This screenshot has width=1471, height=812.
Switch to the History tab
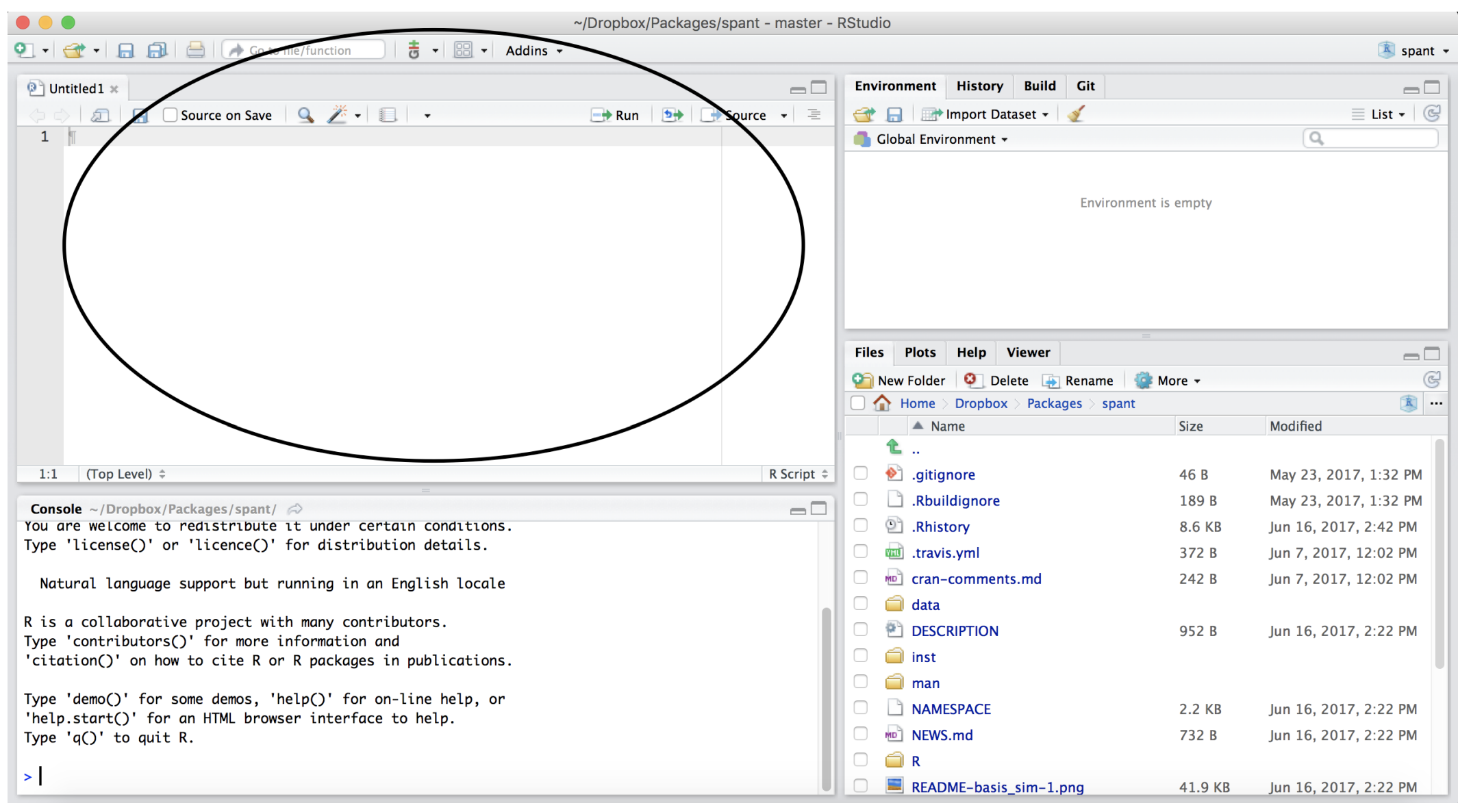[979, 86]
